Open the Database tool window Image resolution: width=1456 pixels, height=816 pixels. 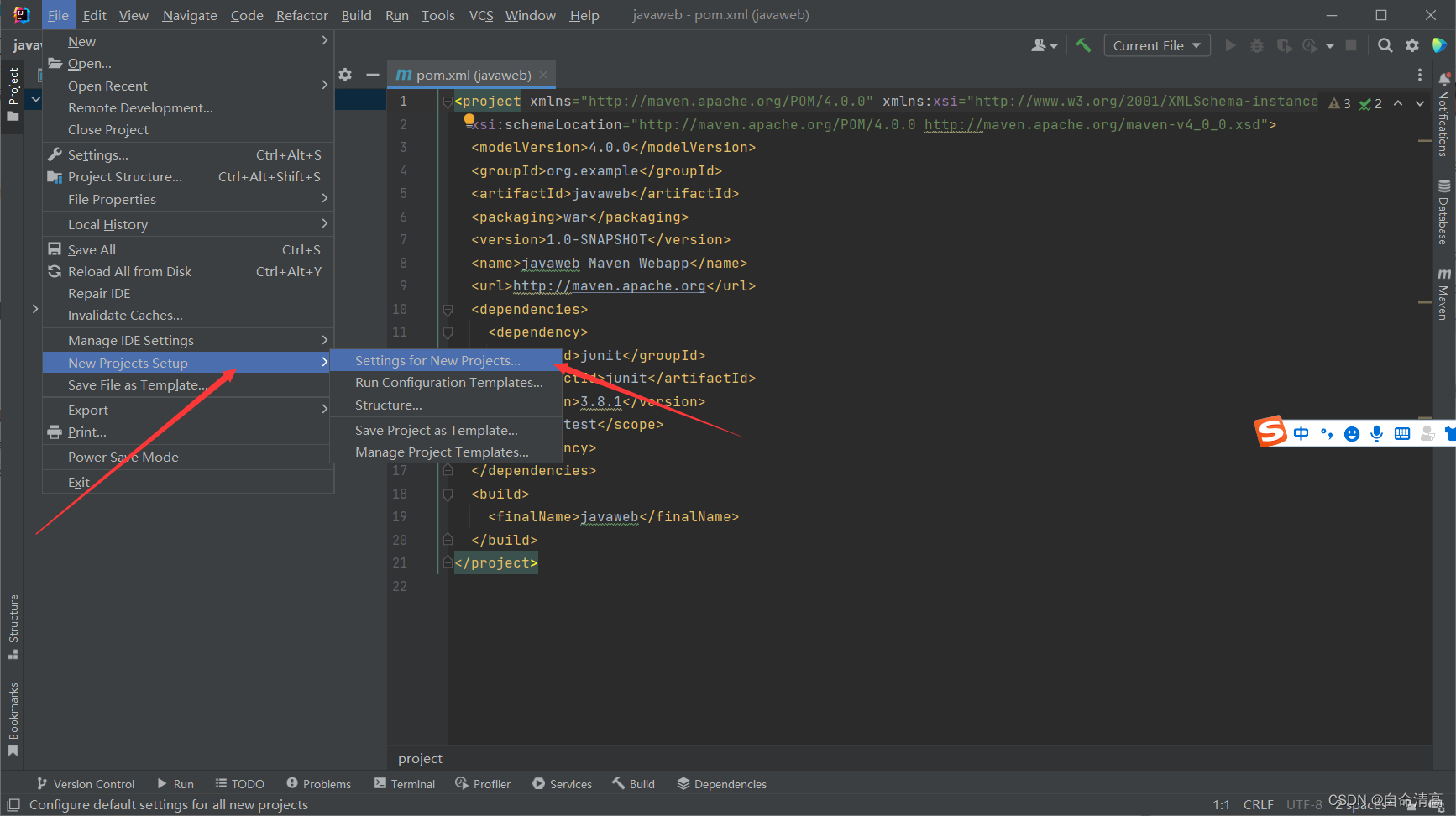1443,212
